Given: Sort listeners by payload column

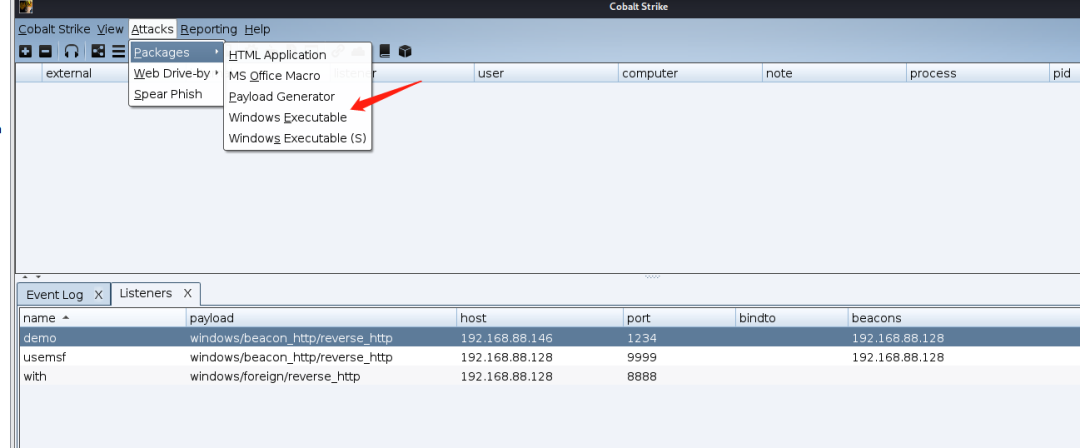Looking at the screenshot, I should 322,318.
